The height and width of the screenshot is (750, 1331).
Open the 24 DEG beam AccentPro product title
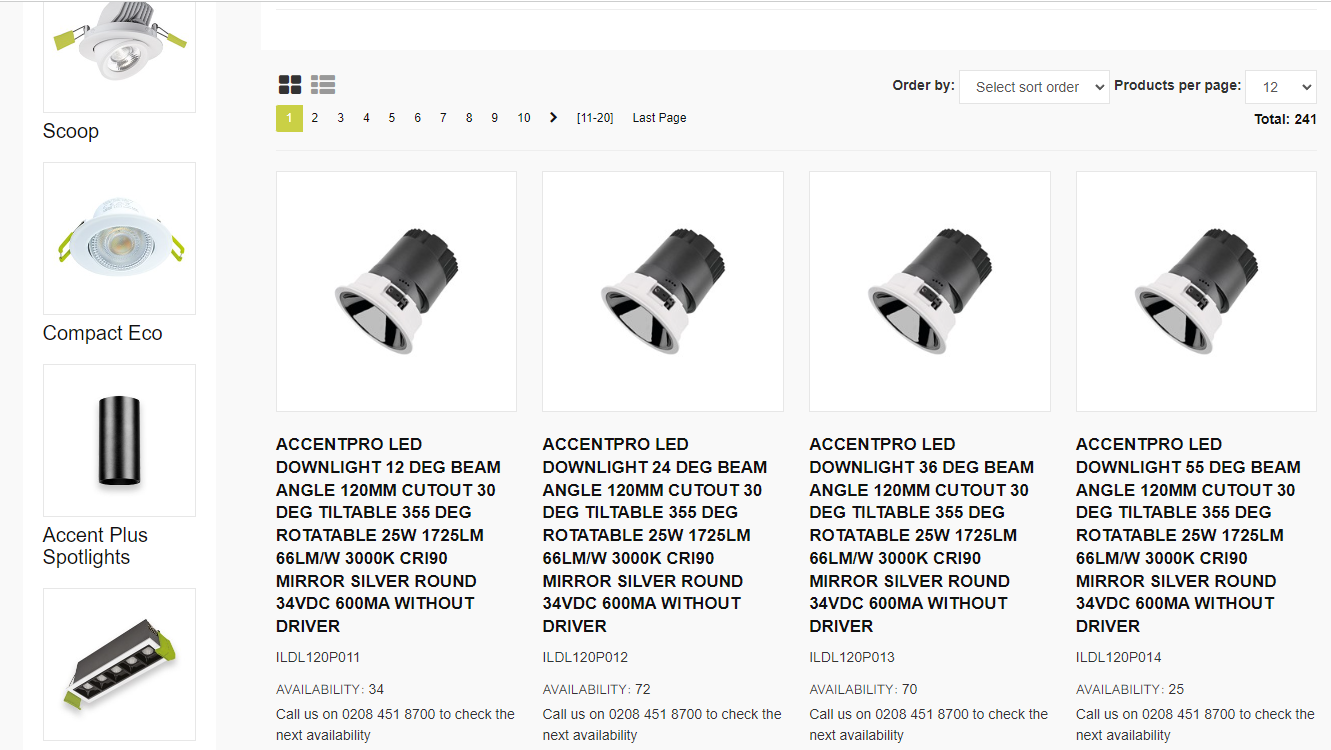[656, 535]
